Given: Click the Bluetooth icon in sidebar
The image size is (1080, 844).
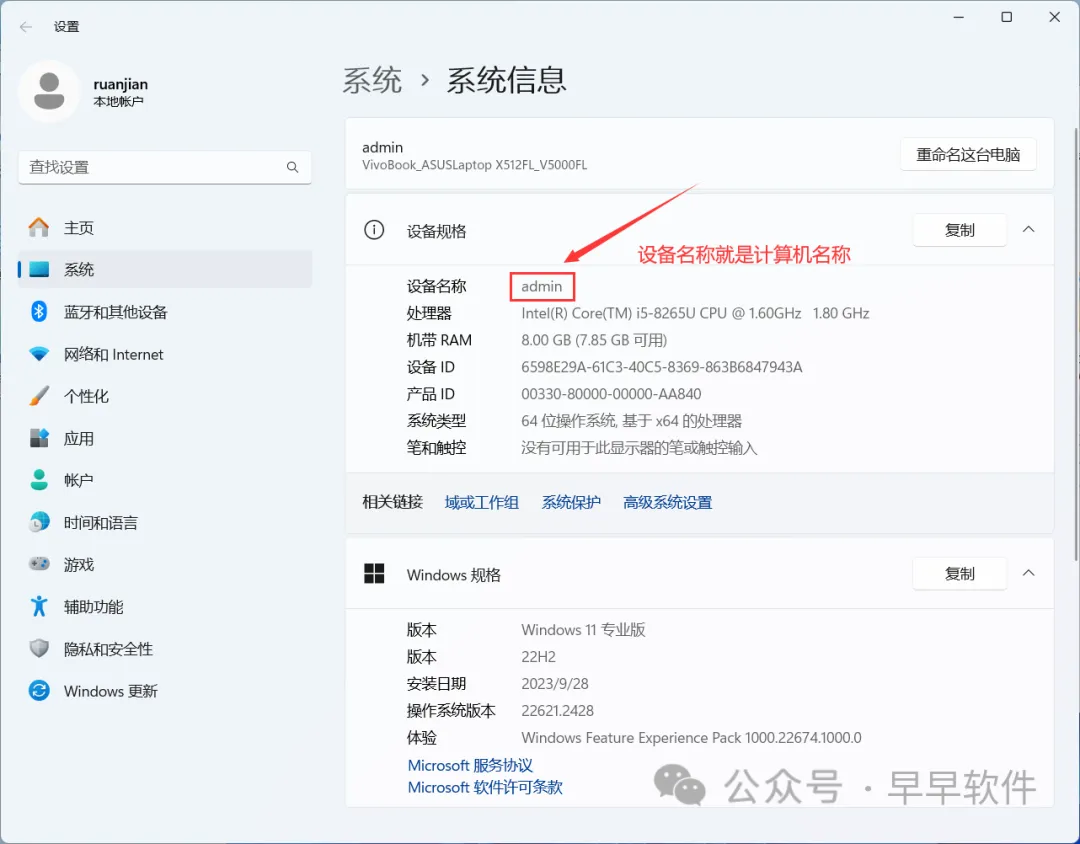Looking at the screenshot, I should 39,311.
